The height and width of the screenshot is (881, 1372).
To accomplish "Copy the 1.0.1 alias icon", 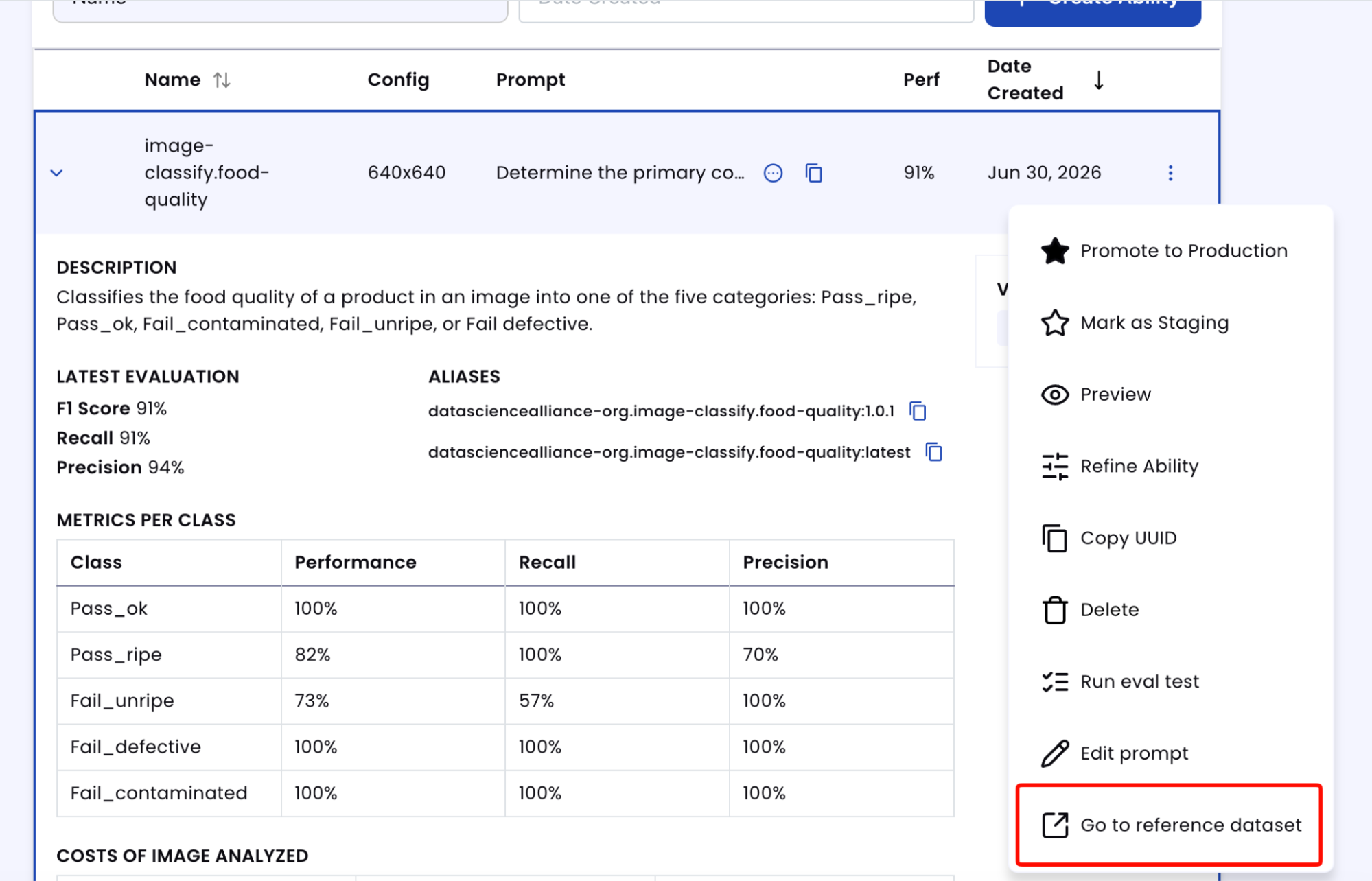I will click(918, 411).
